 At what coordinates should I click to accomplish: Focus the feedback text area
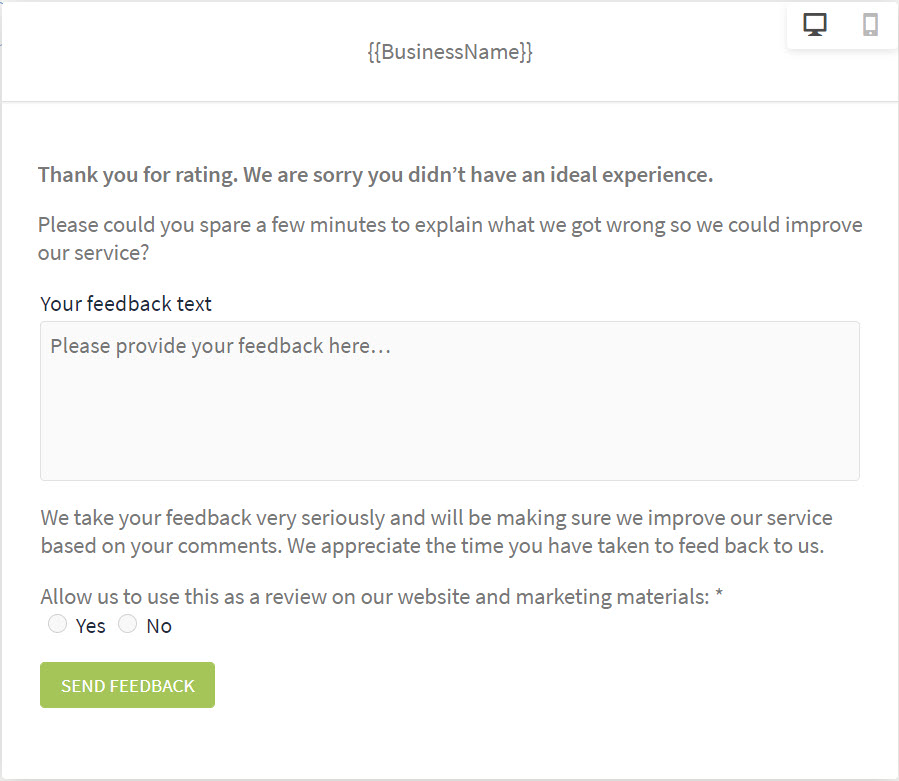click(450, 401)
